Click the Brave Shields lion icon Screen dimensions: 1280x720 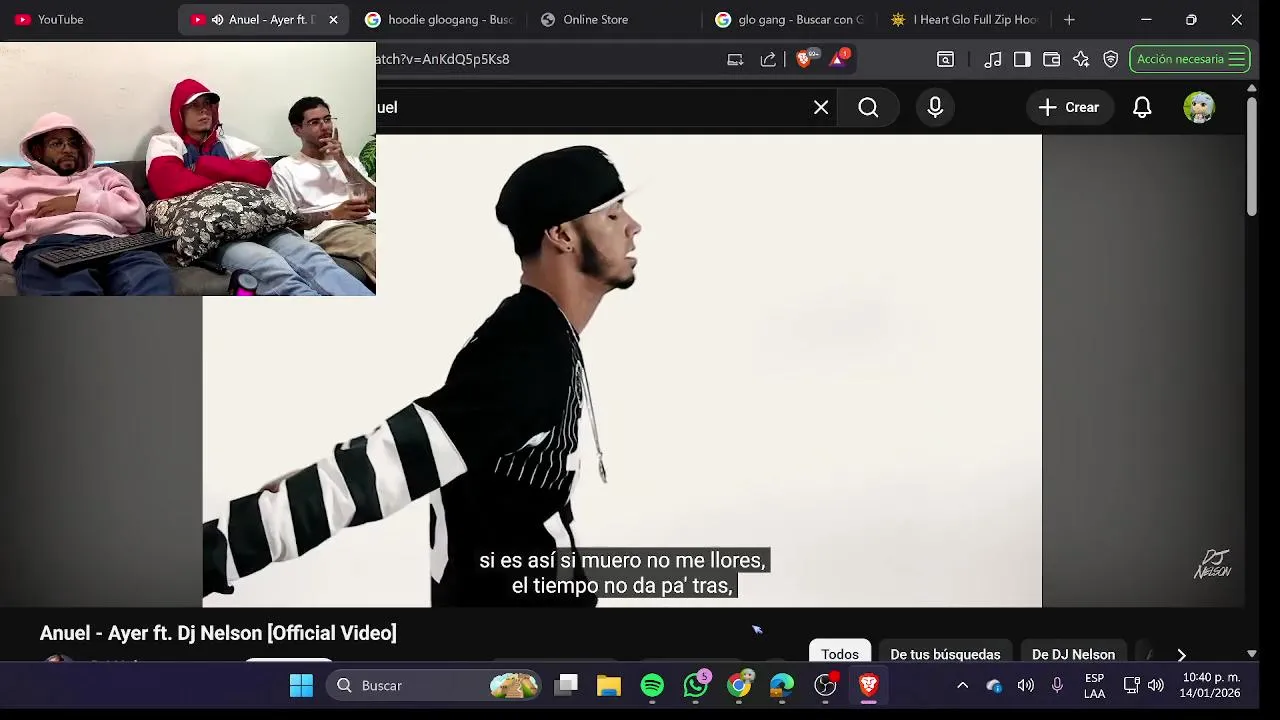803,59
